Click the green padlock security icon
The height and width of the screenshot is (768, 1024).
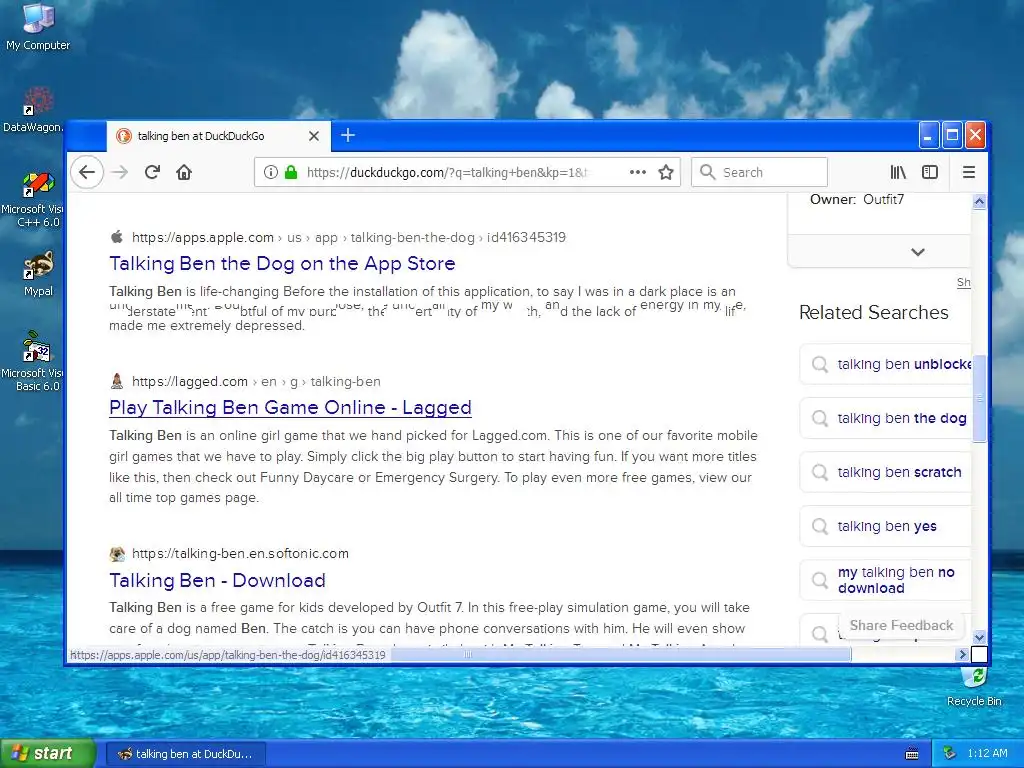pos(291,172)
